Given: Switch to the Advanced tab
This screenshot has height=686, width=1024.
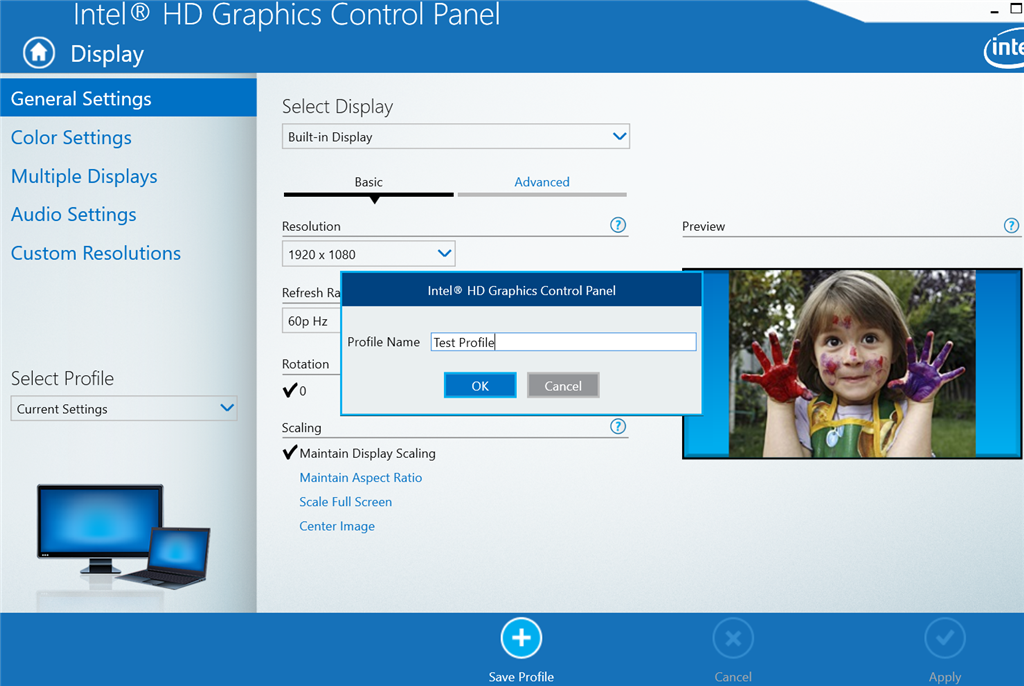Looking at the screenshot, I should (541, 182).
